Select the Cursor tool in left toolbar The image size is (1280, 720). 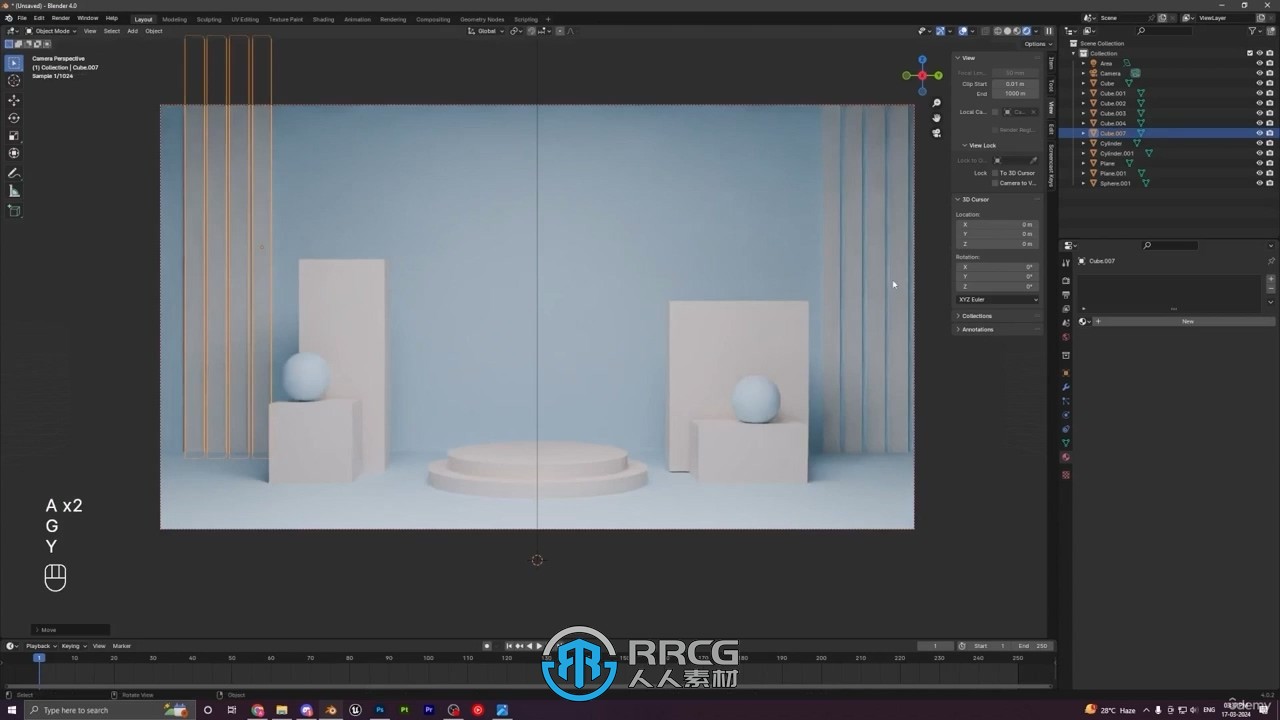tap(14, 80)
